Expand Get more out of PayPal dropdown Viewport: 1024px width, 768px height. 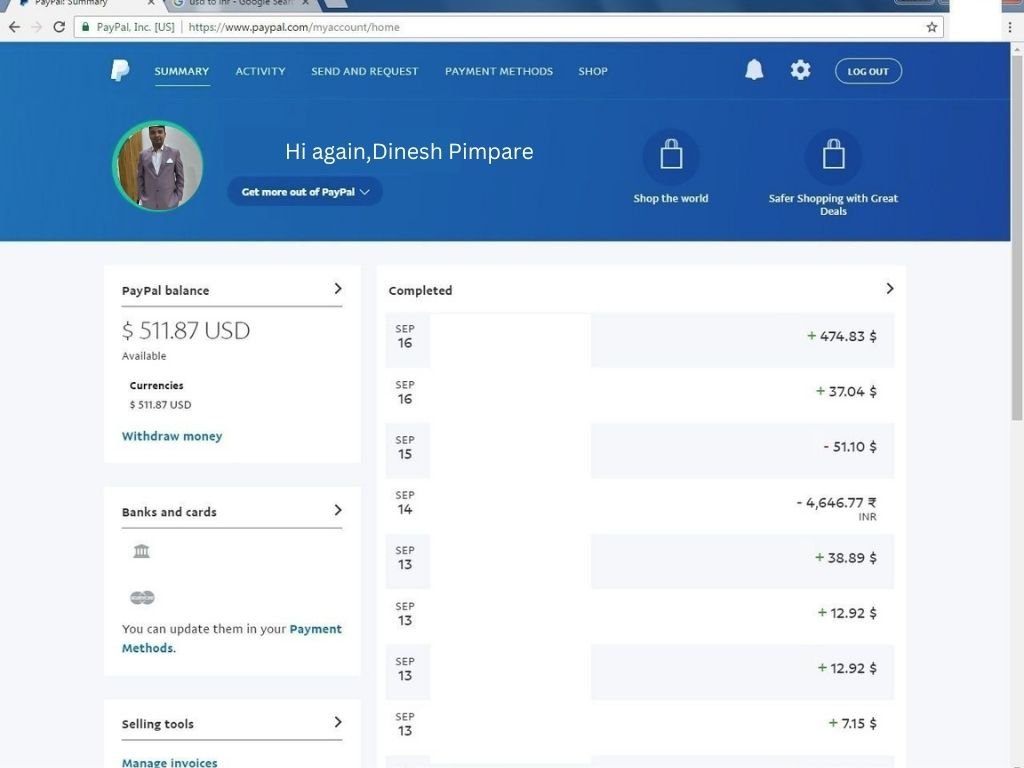pos(305,191)
